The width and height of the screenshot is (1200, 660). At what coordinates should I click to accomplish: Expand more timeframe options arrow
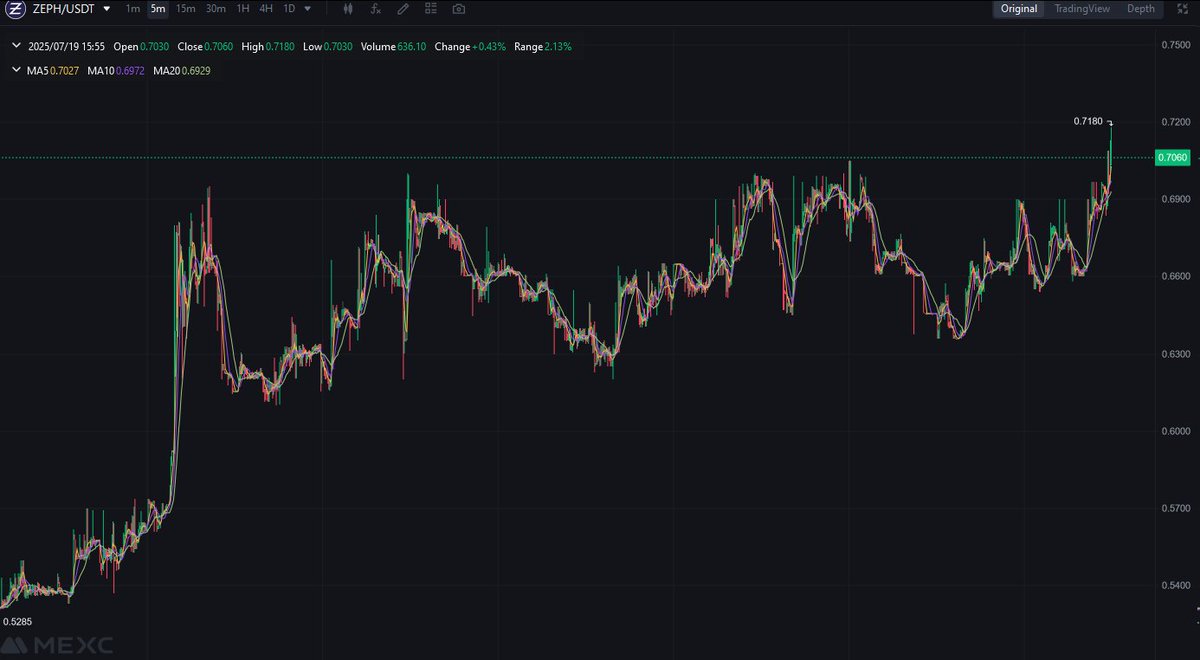(307, 9)
